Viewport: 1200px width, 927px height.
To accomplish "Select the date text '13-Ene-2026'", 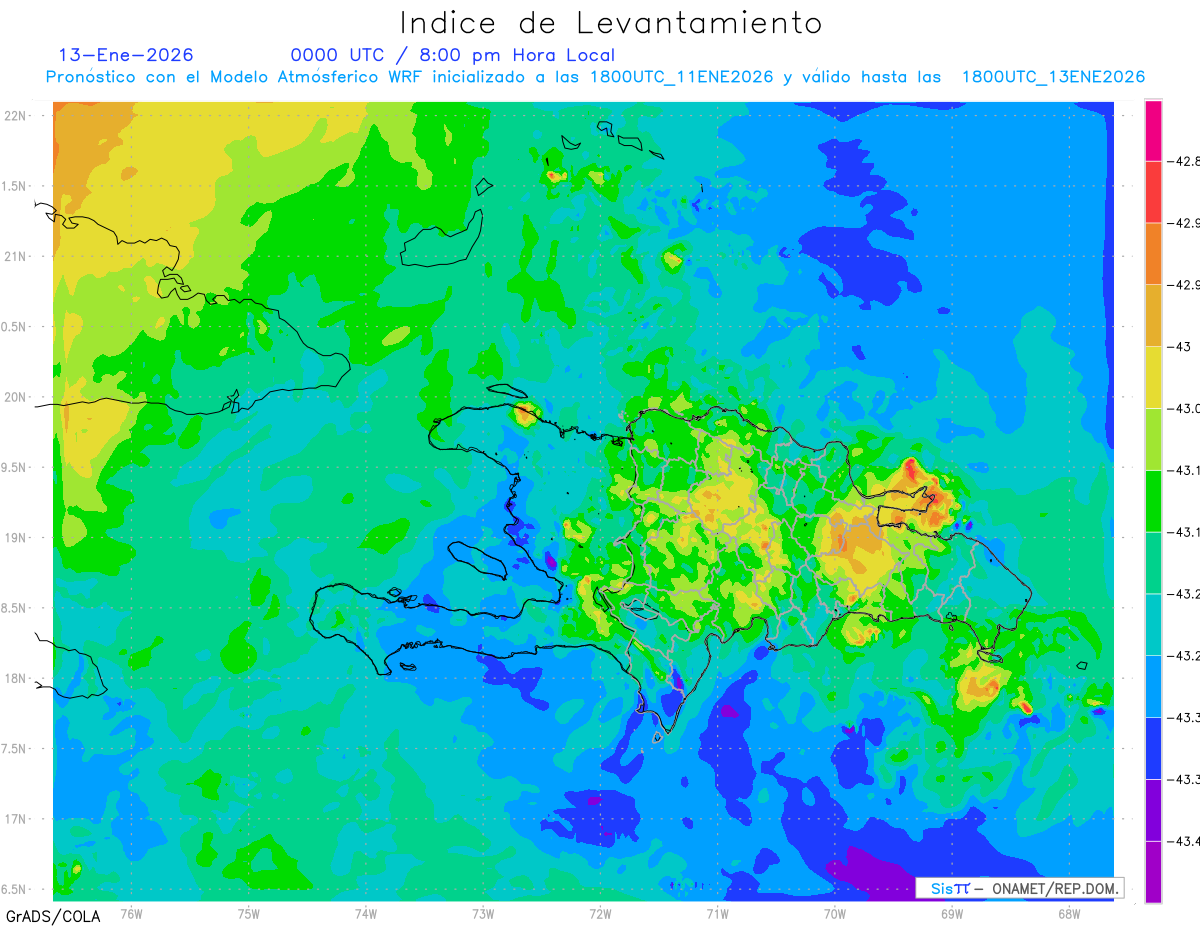I will click(x=126, y=55).
